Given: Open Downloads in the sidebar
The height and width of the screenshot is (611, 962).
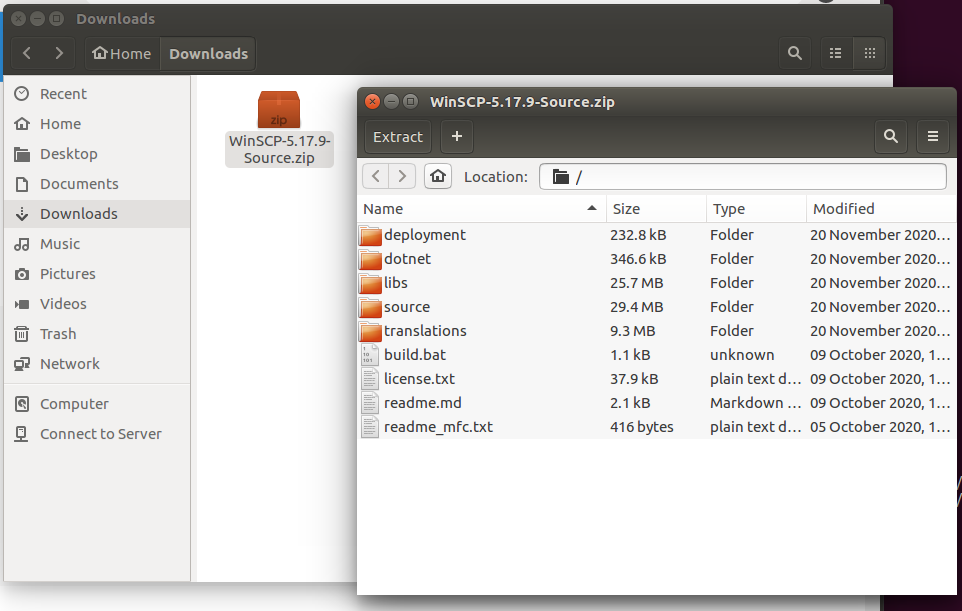Looking at the screenshot, I should coord(98,214).
